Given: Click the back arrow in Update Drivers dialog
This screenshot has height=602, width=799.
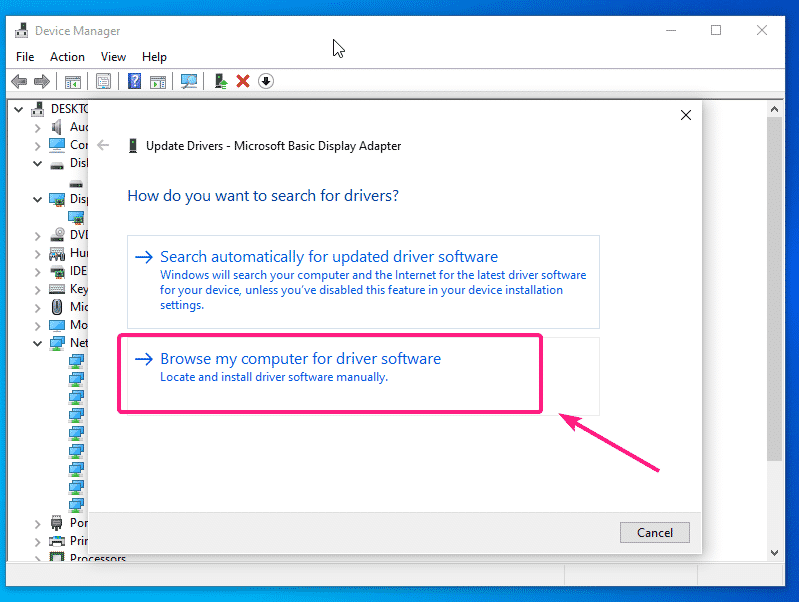Looking at the screenshot, I should click(x=103, y=145).
